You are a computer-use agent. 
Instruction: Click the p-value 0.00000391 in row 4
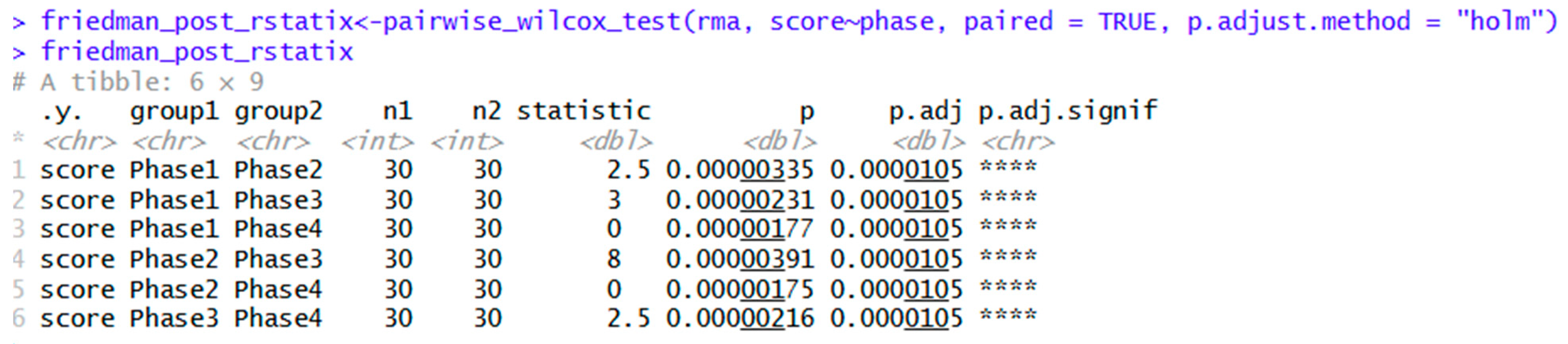tap(740, 260)
